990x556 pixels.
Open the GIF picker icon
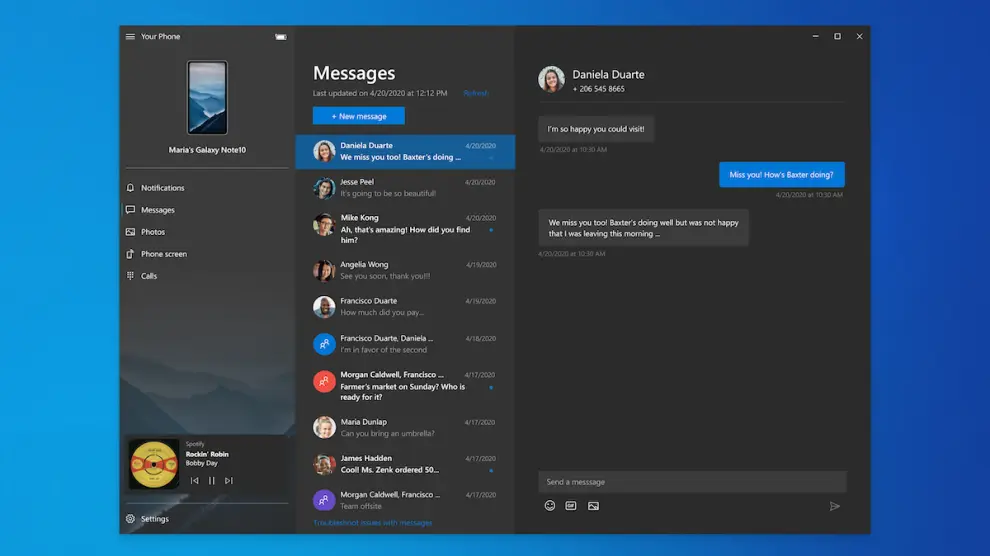(x=571, y=506)
